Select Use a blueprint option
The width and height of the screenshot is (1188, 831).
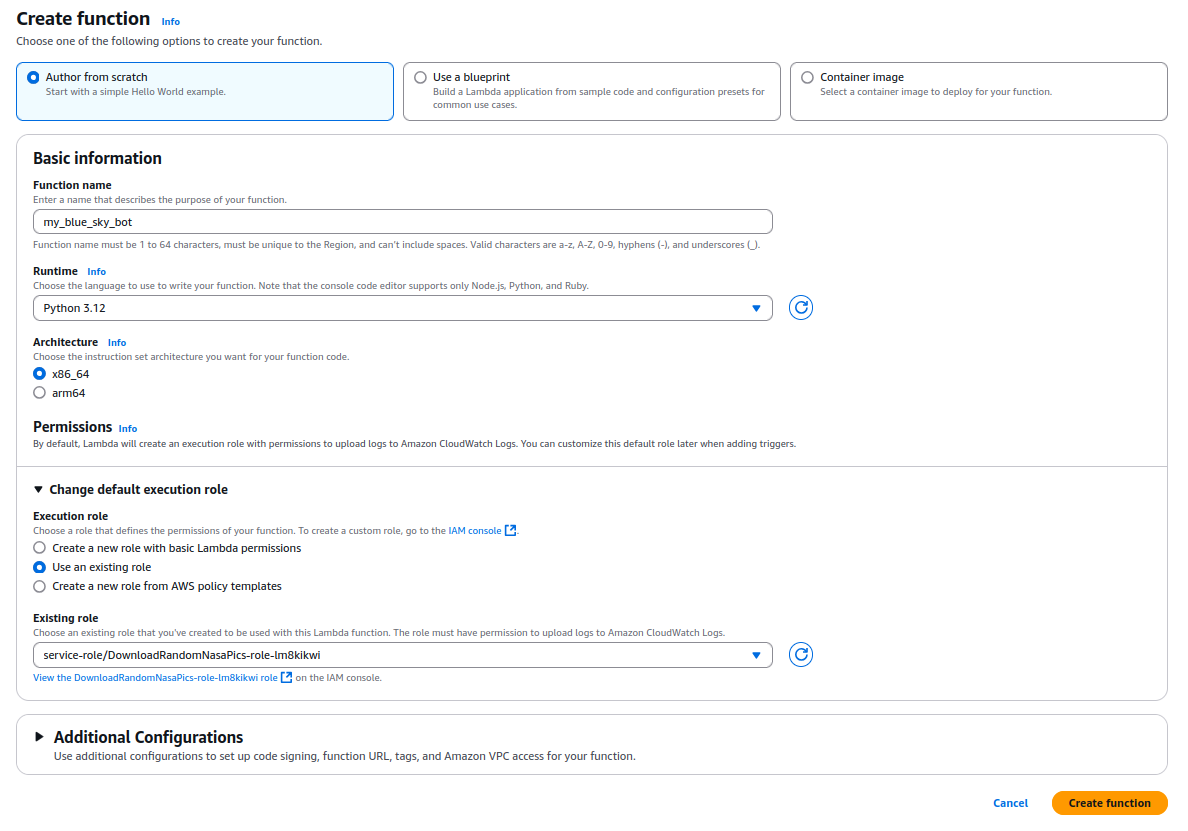click(x=420, y=77)
